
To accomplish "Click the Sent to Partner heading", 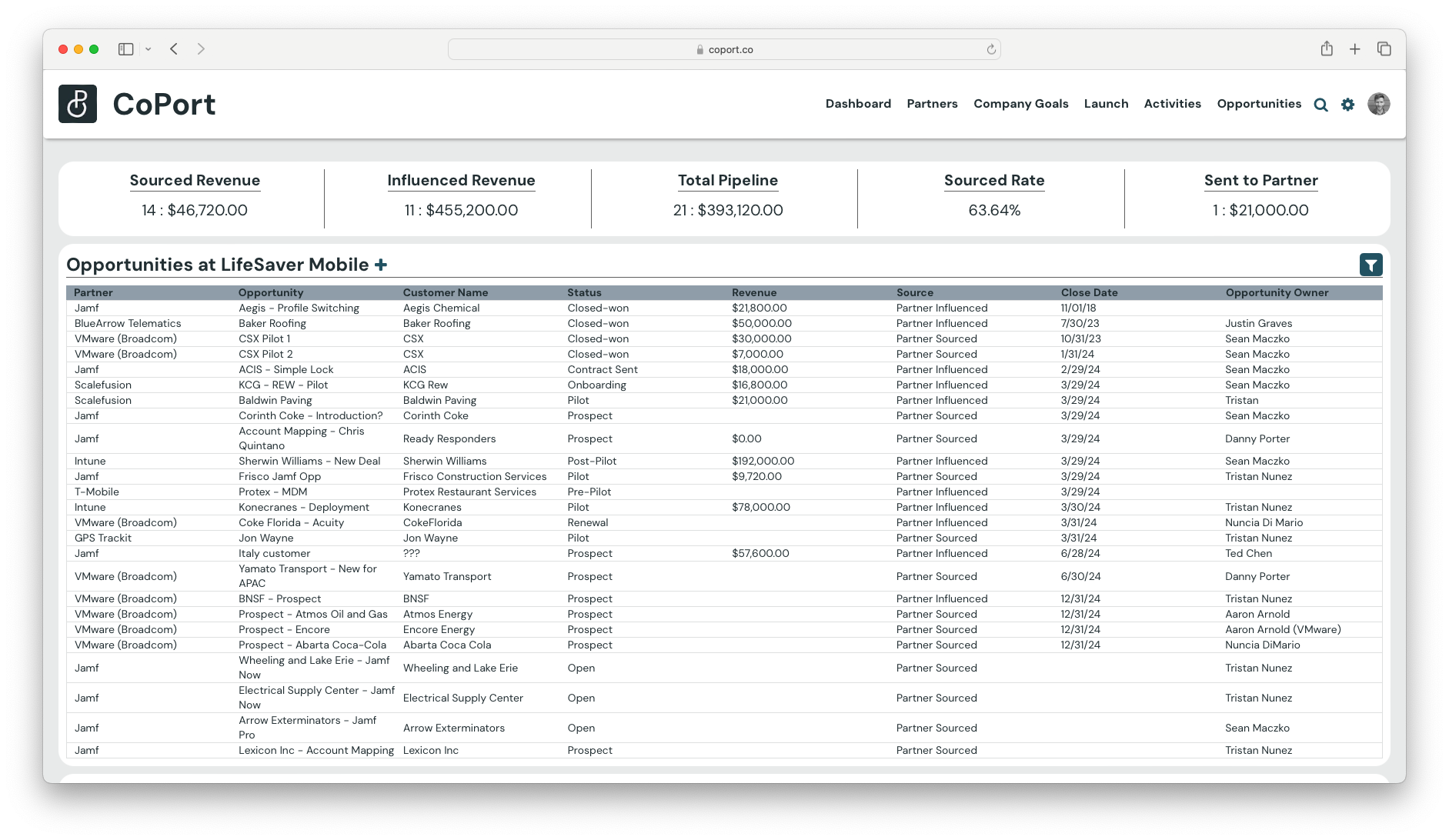I will pos(1260,181).
